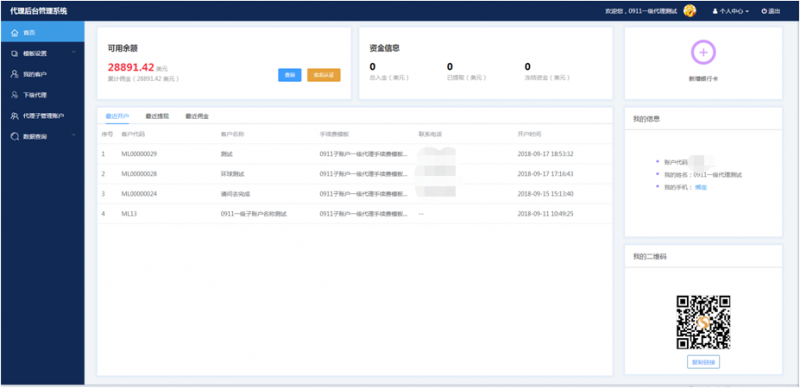Screen dimensions: 800x388
Task: Click the welcome text 0911一级代理测试 in header
Action: point(653,11)
